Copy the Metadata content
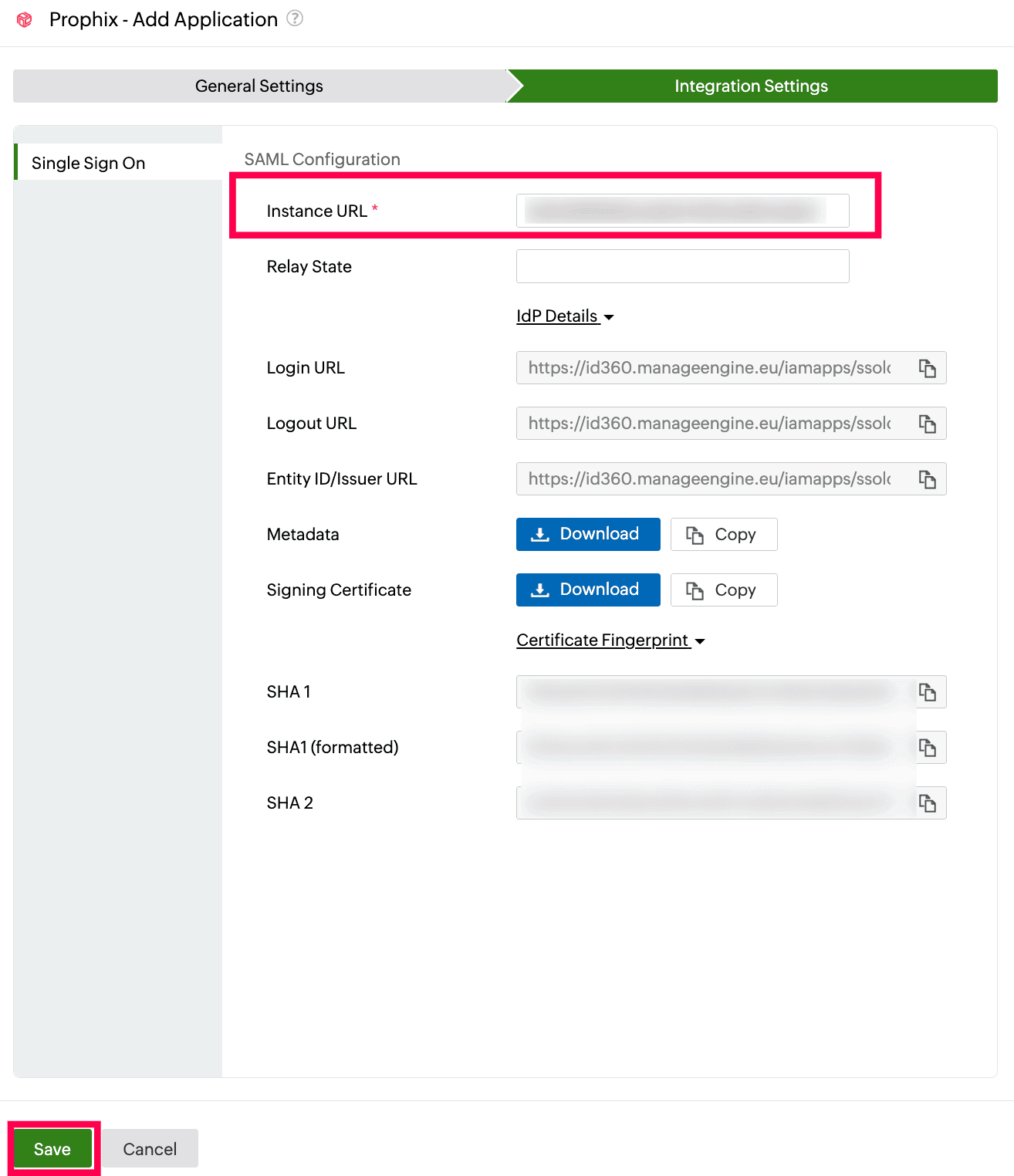 point(724,534)
